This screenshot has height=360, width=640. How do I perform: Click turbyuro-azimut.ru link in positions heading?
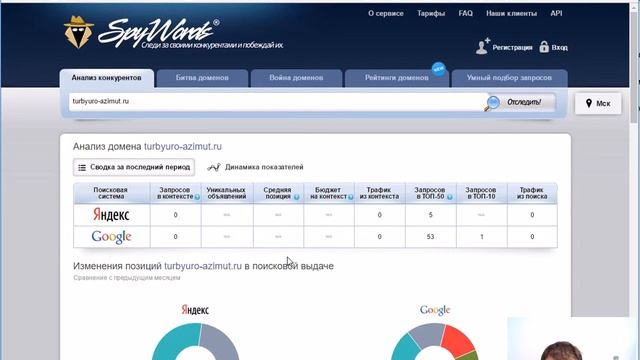click(x=203, y=266)
